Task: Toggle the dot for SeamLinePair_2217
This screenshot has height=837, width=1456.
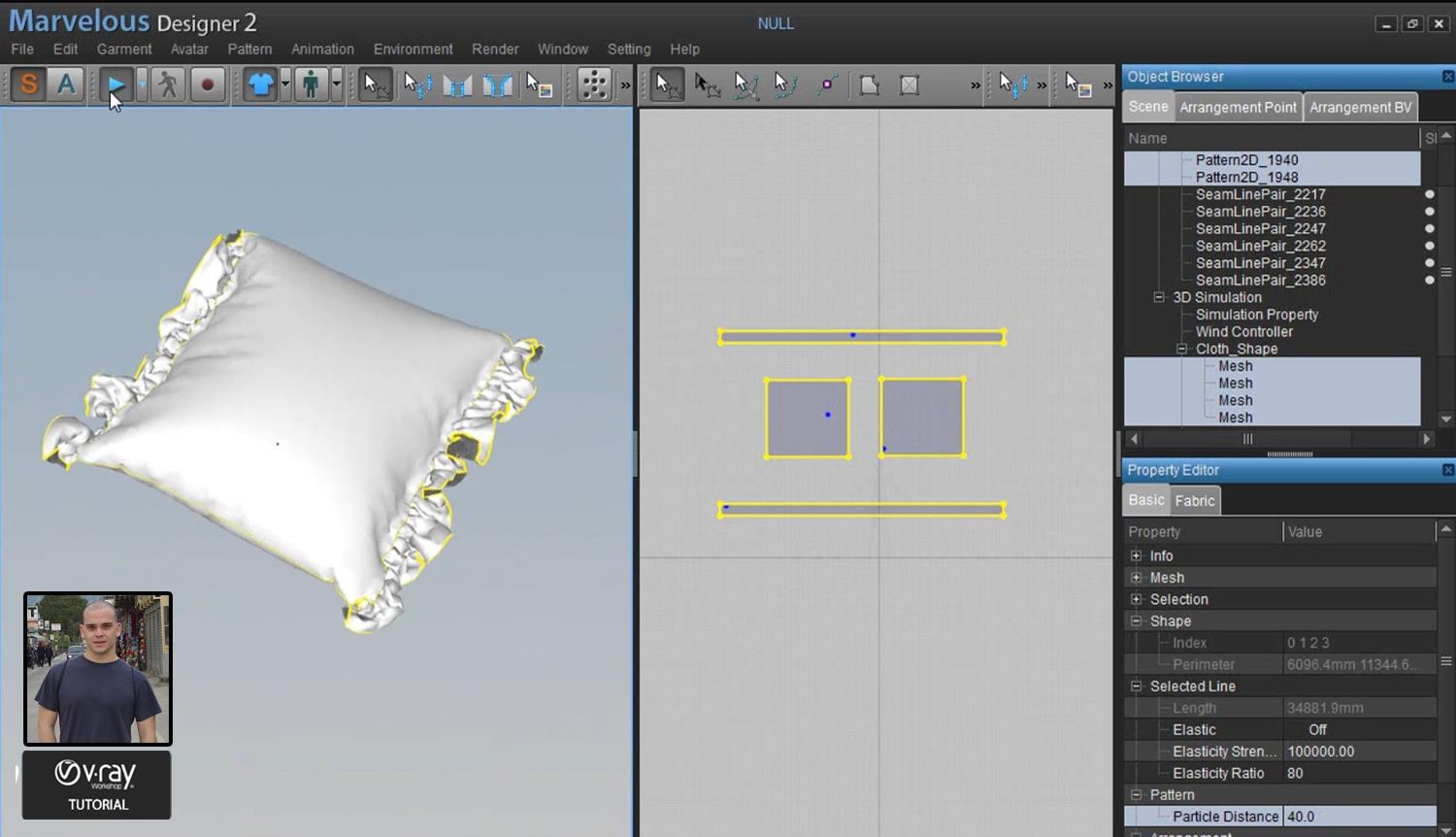Action: point(1429,194)
